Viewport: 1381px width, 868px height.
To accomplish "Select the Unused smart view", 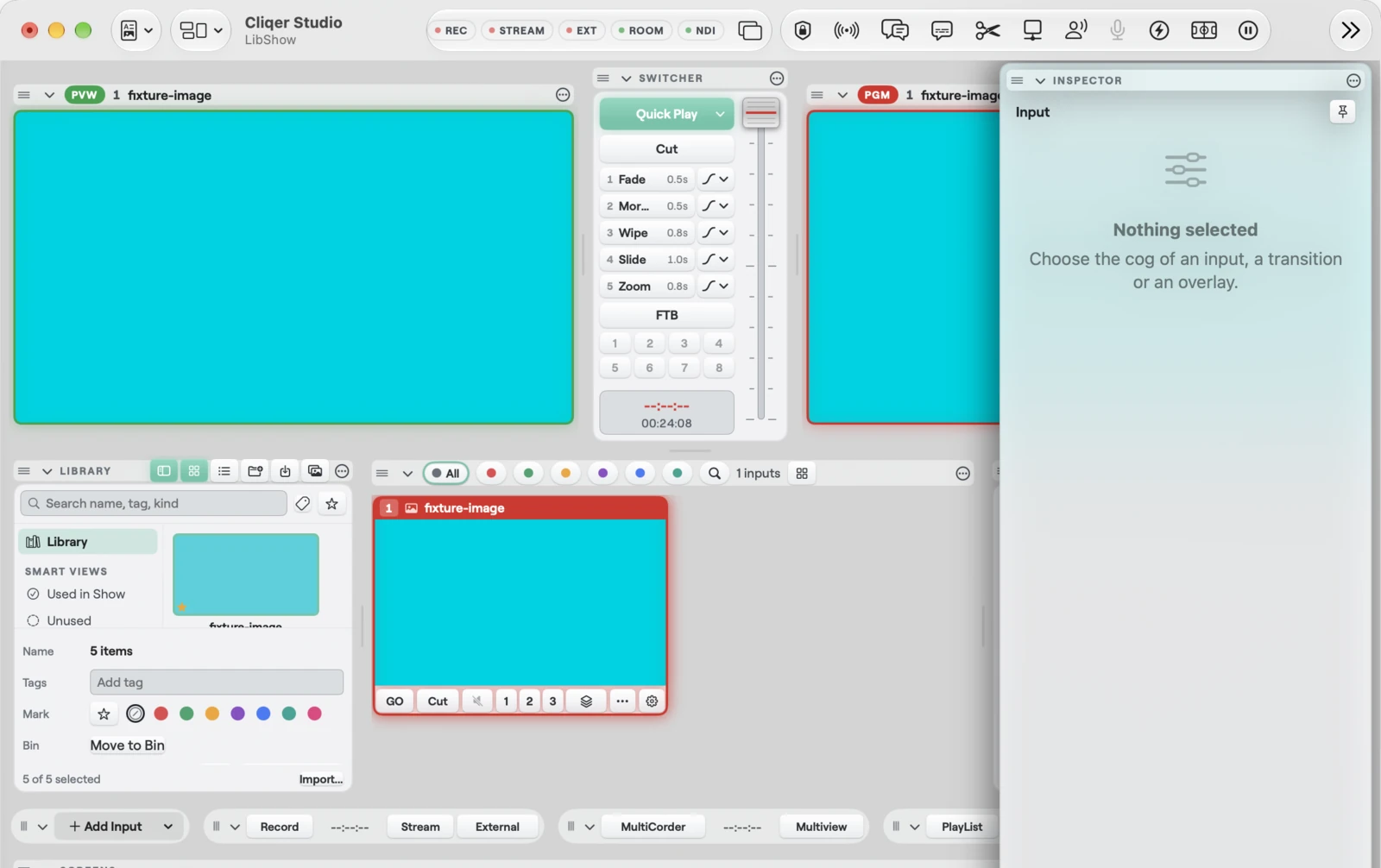I will click(x=69, y=620).
